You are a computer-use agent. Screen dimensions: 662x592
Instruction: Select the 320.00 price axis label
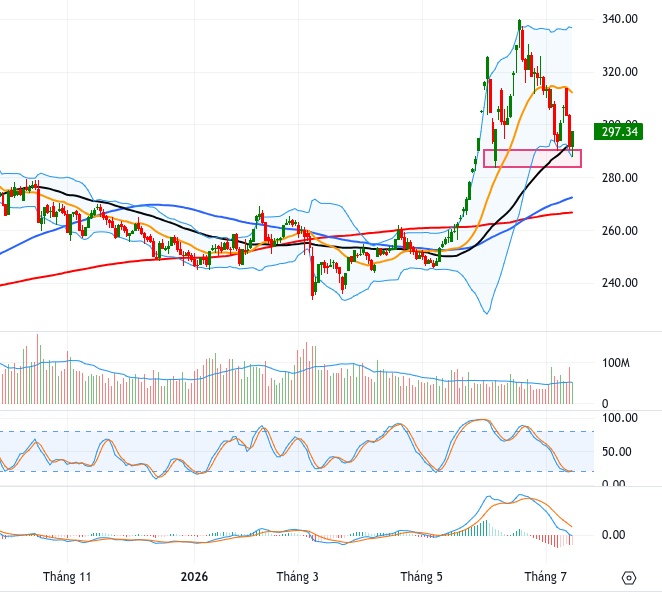(619, 72)
